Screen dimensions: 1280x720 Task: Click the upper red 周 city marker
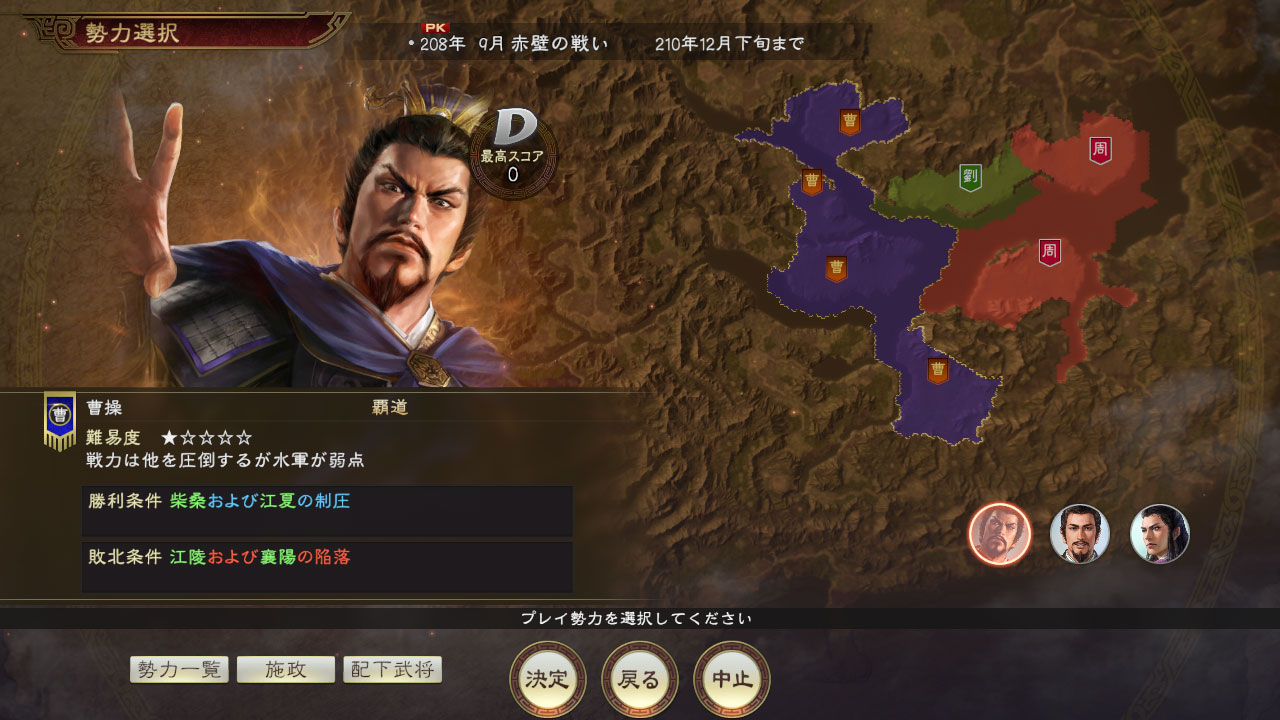coord(1100,150)
